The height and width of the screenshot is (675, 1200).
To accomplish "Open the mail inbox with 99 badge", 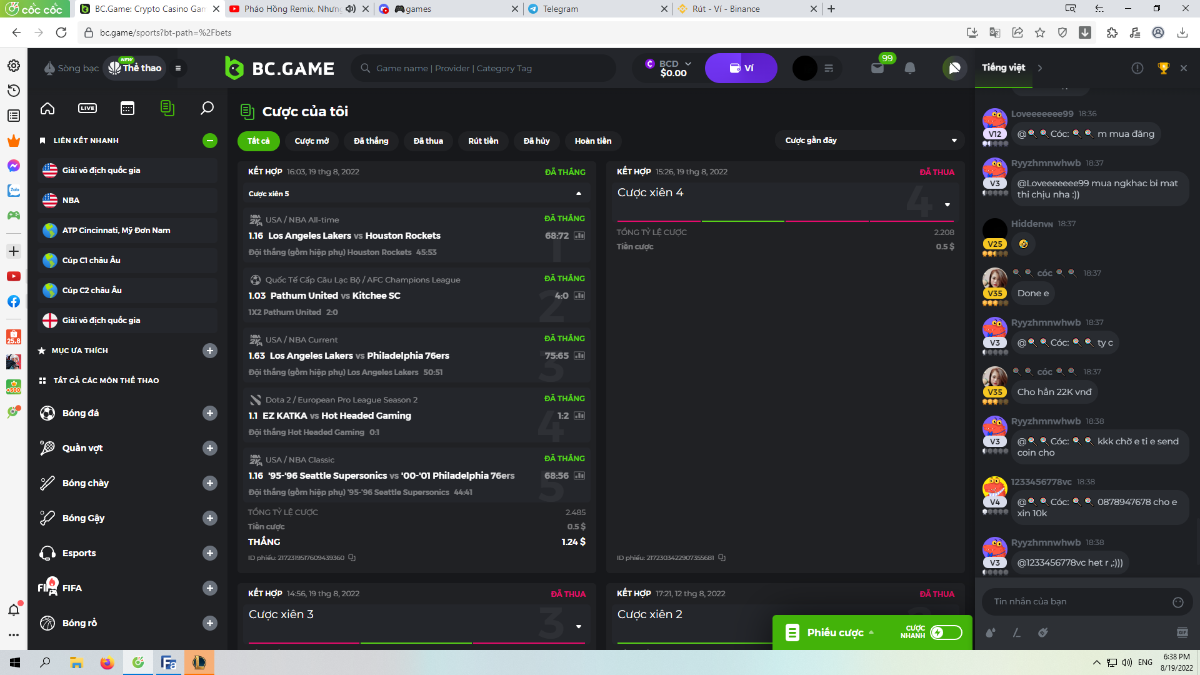I will [878, 68].
